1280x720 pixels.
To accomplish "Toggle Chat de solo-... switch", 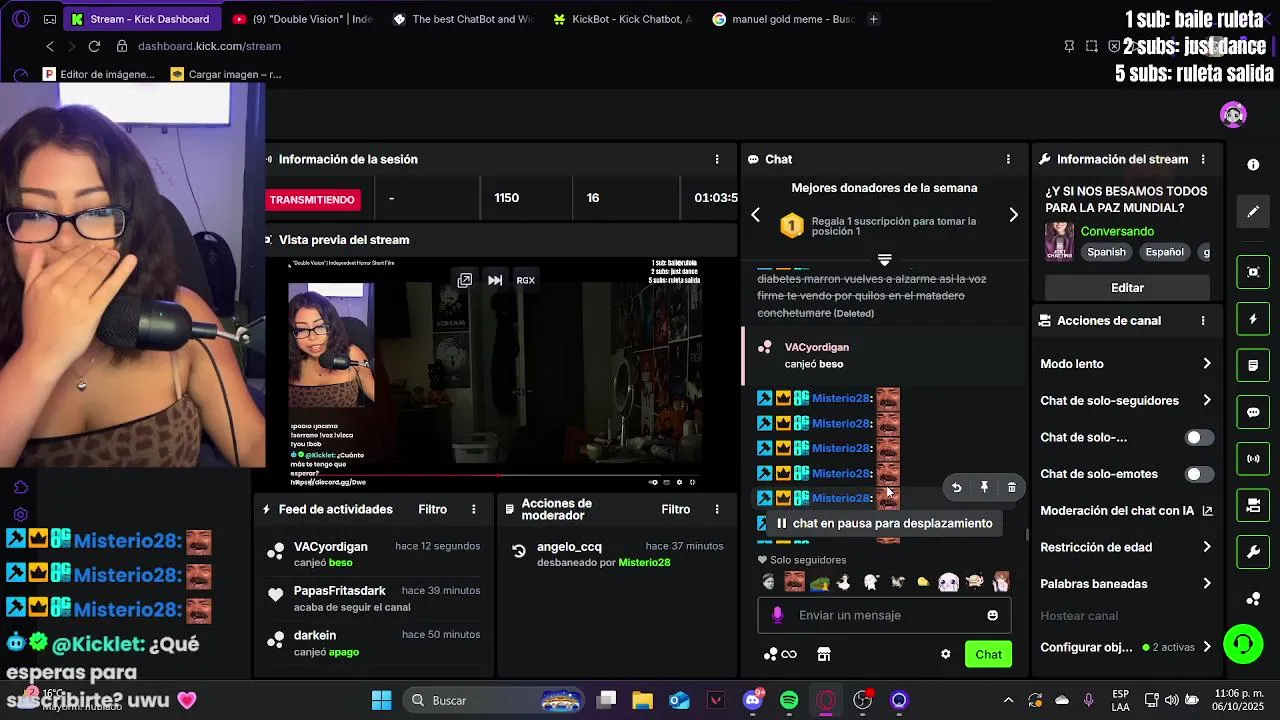I will pos(1199,437).
